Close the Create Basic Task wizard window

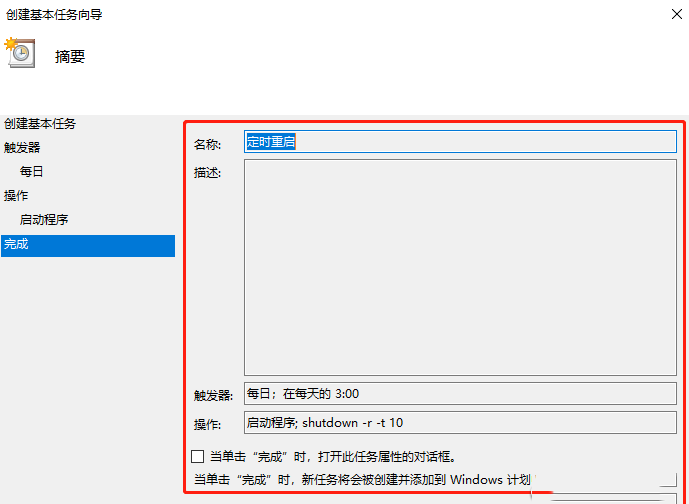677,14
